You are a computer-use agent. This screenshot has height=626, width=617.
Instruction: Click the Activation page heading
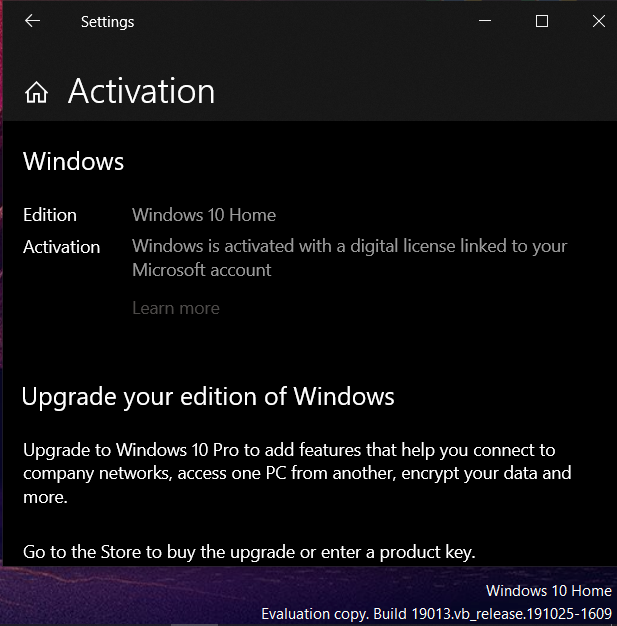[x=141, y=92]
